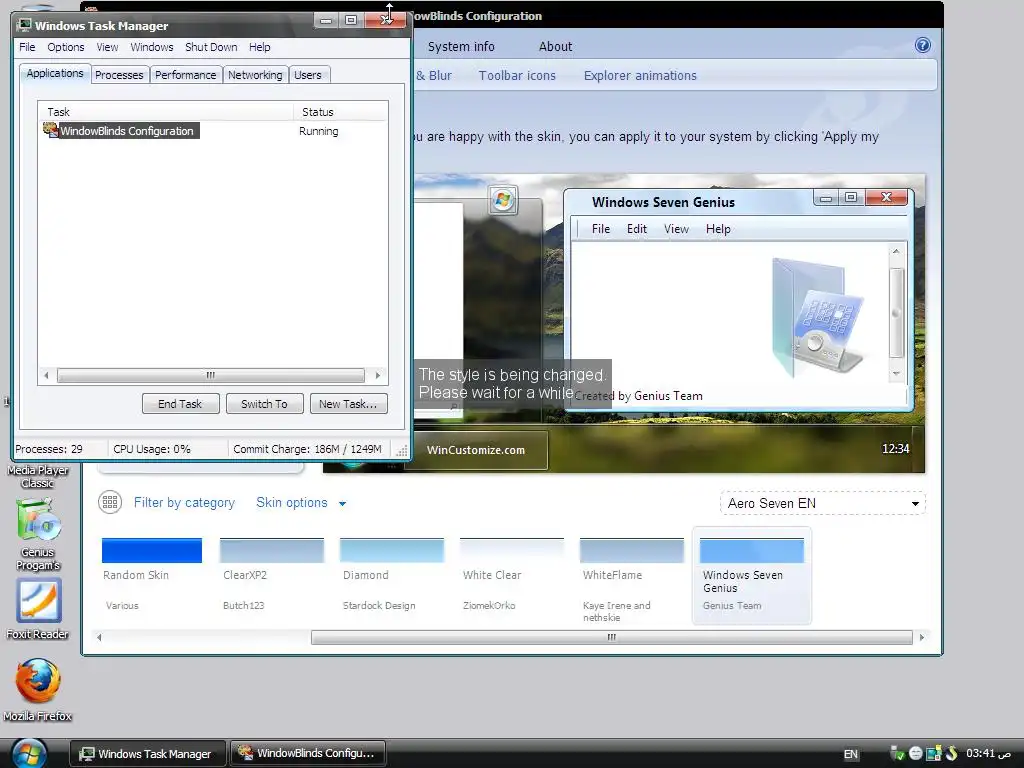
Task: Click the File menu in preview window
Action: 601,229
